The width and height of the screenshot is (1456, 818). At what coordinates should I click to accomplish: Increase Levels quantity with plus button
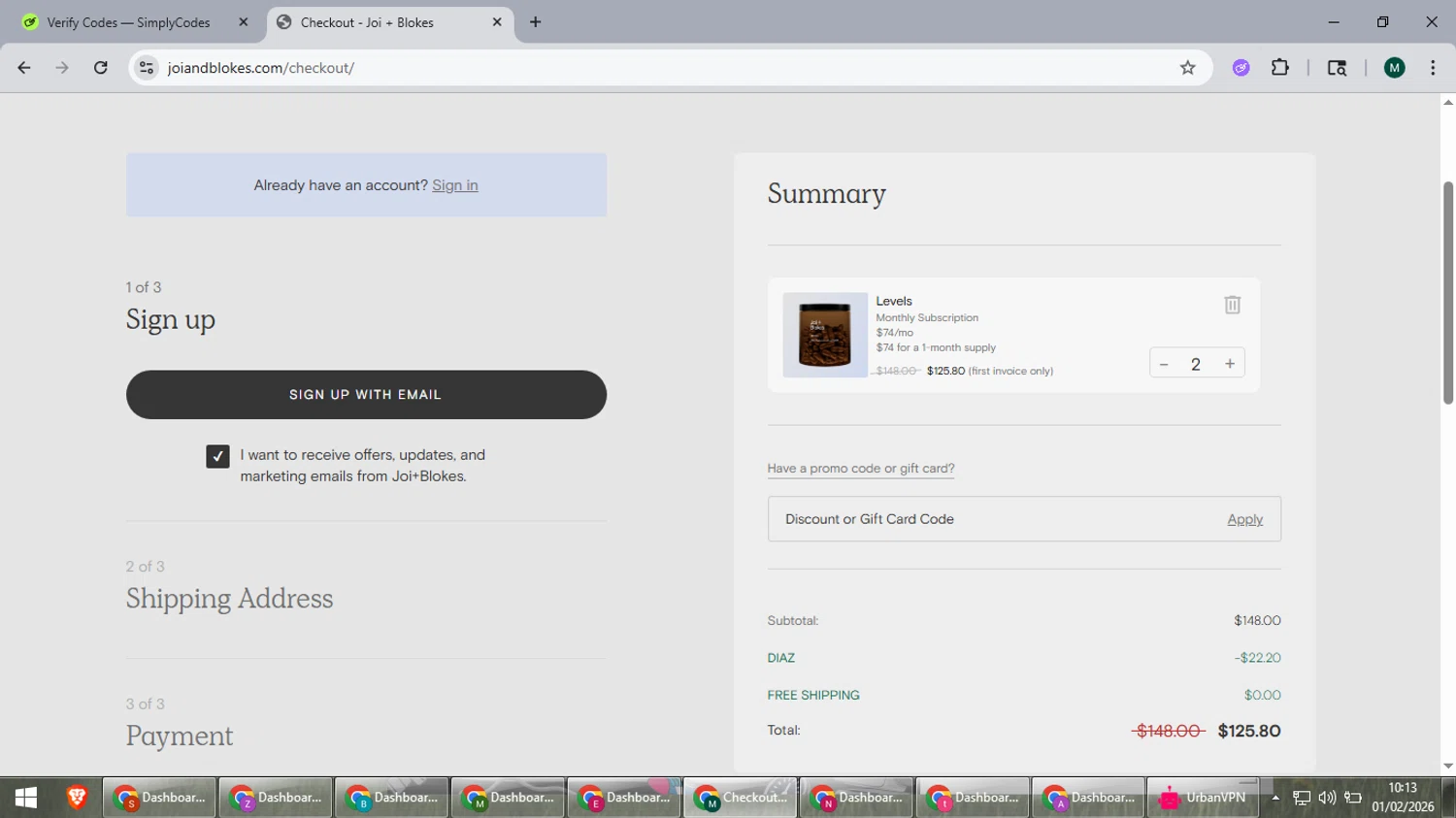(1230, 364)
